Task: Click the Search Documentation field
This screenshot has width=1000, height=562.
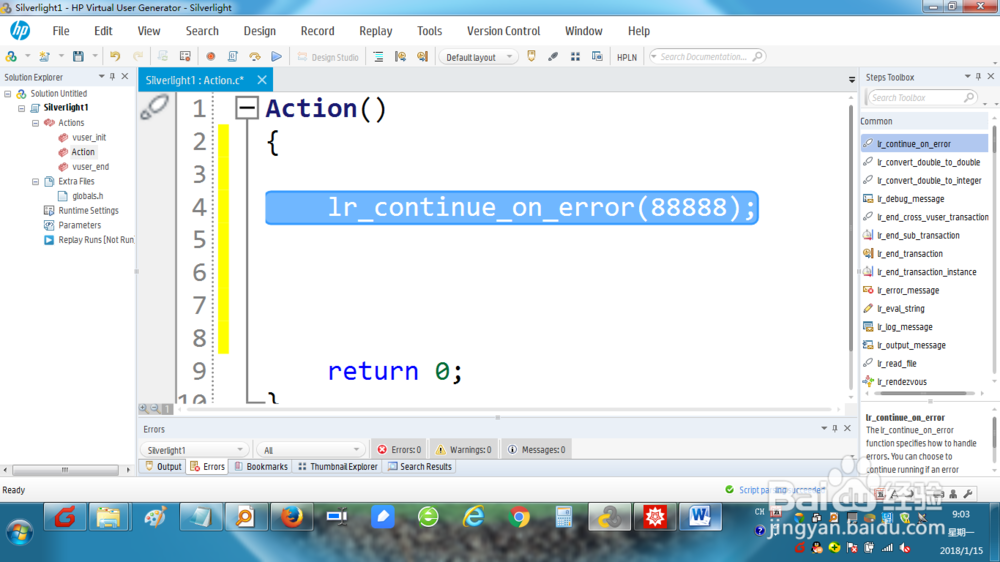Action: coord(707,57)
